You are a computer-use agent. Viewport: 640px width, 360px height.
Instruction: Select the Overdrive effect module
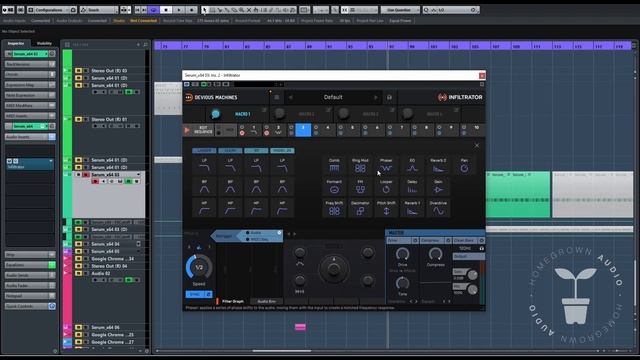pos(438,208)
